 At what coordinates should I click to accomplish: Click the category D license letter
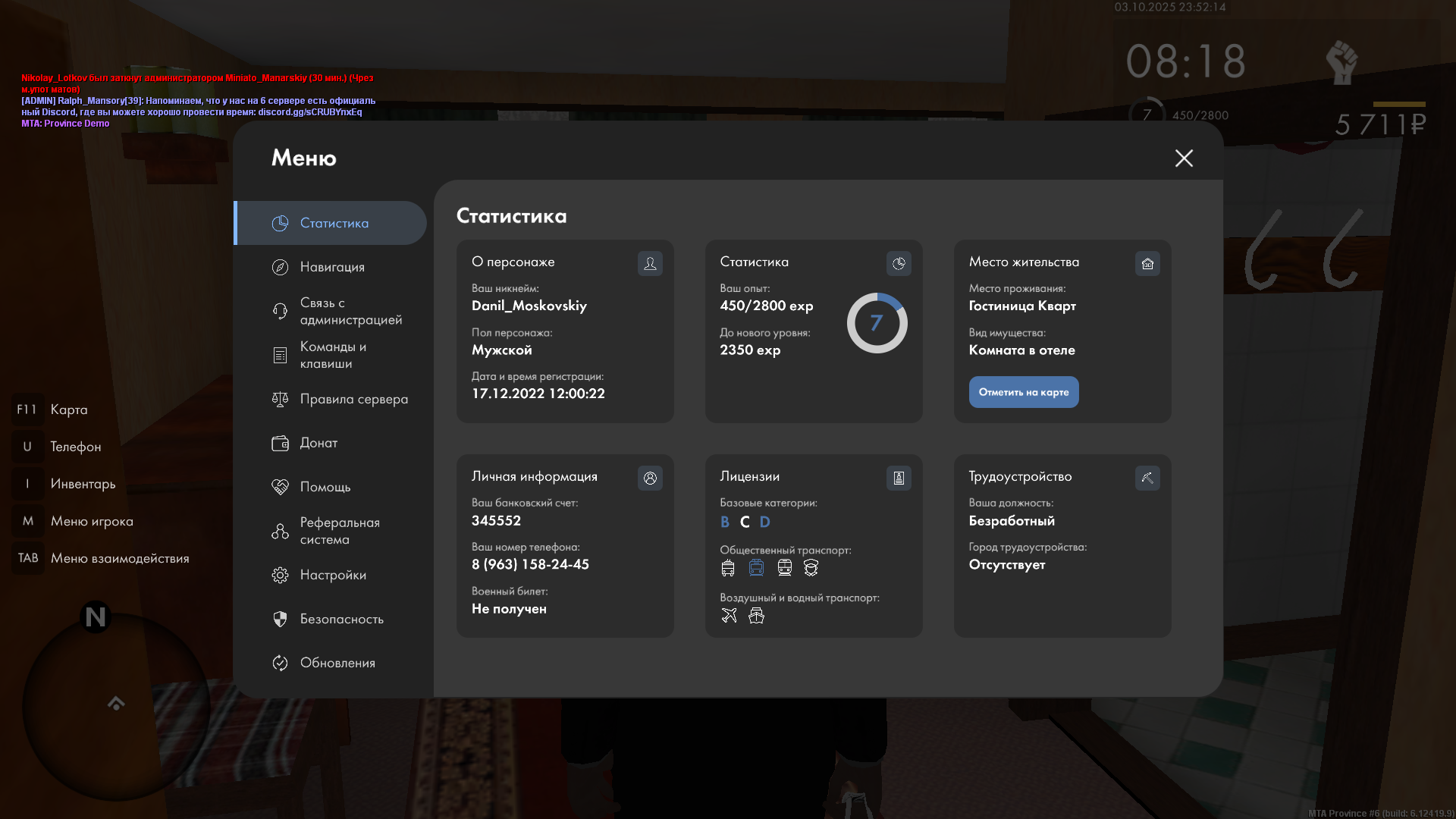pyautogui.click(x=764, y=522)
